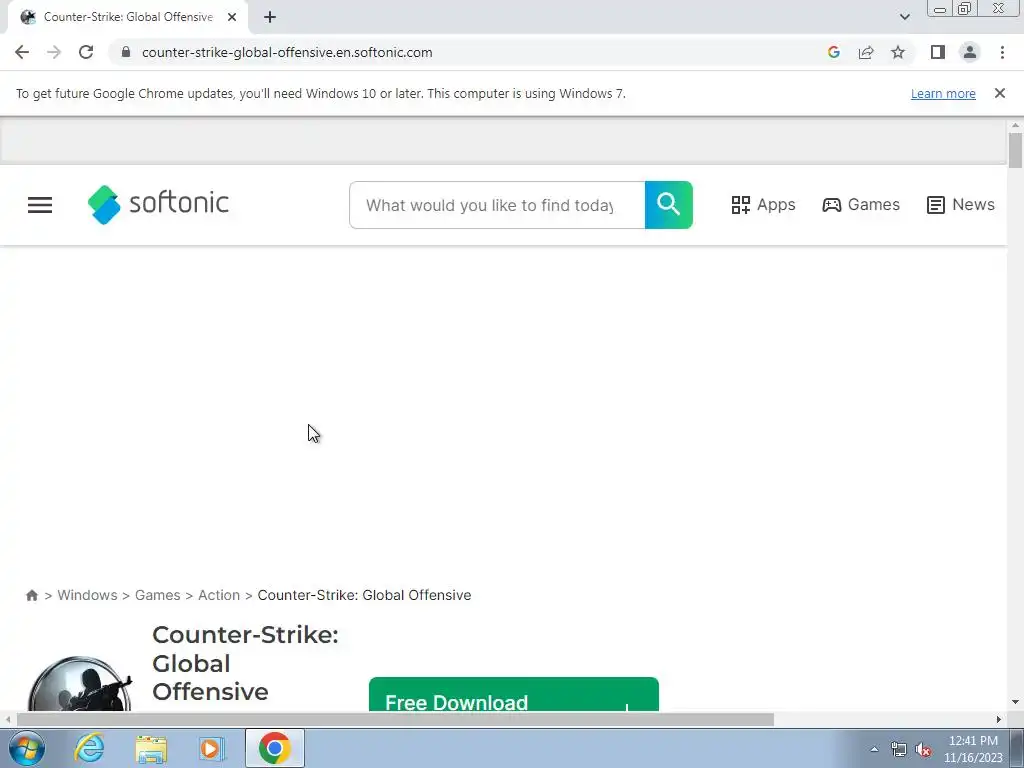This screenshot has width=1024, height=768.
Task: Click the Softonic logo
Action: pyautogui.click(x=158, y=204)
